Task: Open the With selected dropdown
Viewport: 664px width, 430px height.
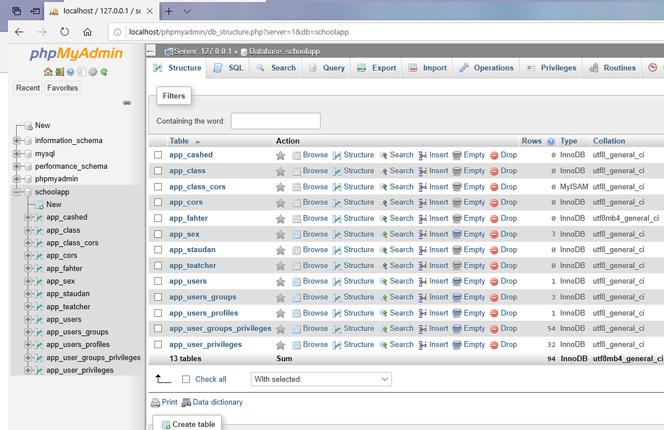Action: pos(321,379)
